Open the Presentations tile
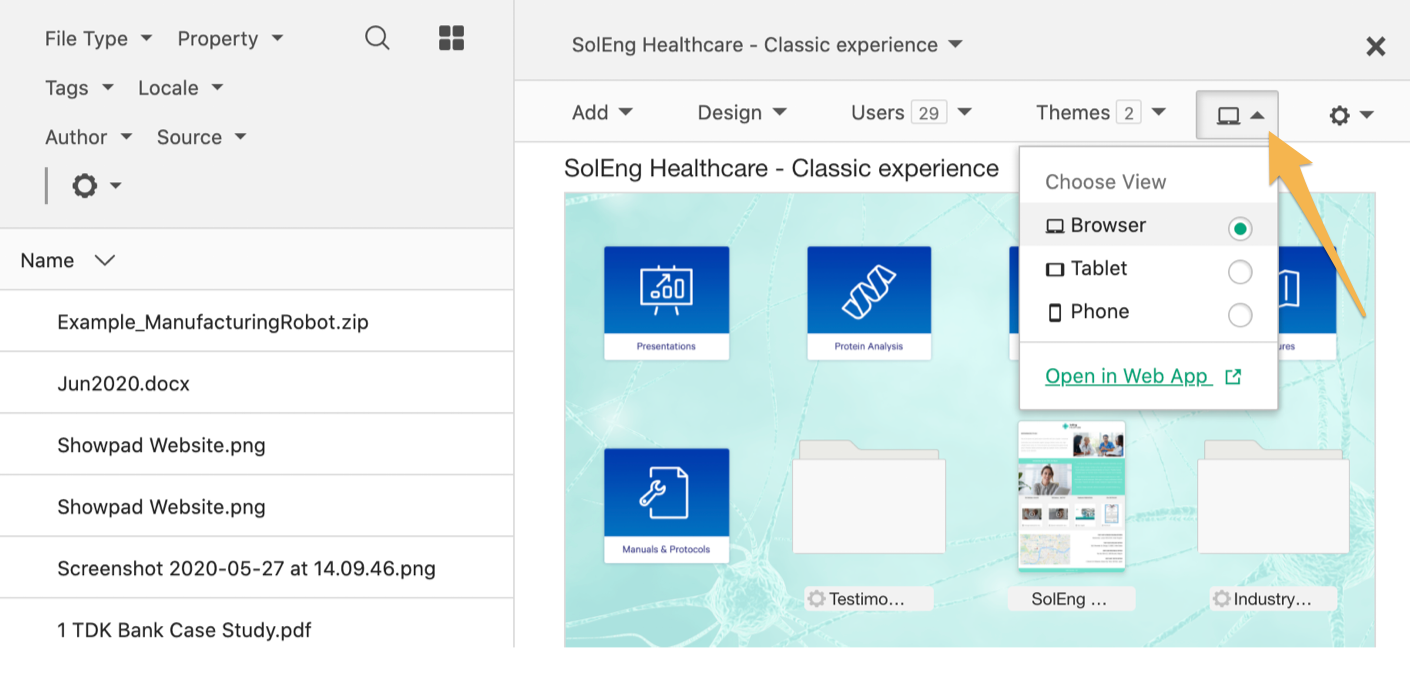The width and height of the screenshot is (1410, 679). pyautogui.click(x=666, y=303)
